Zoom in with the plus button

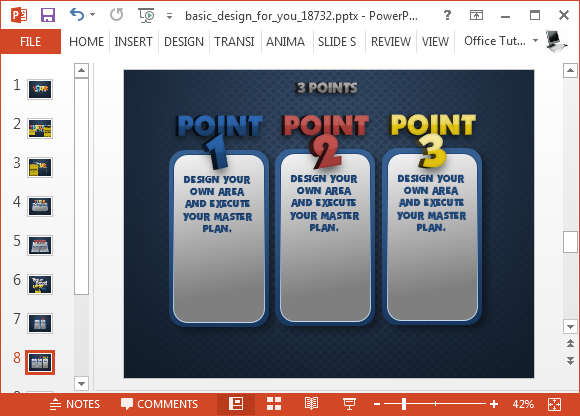tap(494, 404)
